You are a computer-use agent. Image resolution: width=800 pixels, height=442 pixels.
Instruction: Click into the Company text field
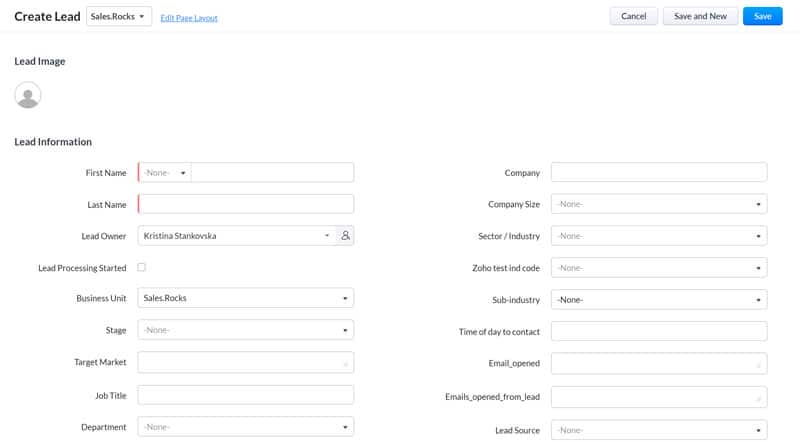coord(659,173)
